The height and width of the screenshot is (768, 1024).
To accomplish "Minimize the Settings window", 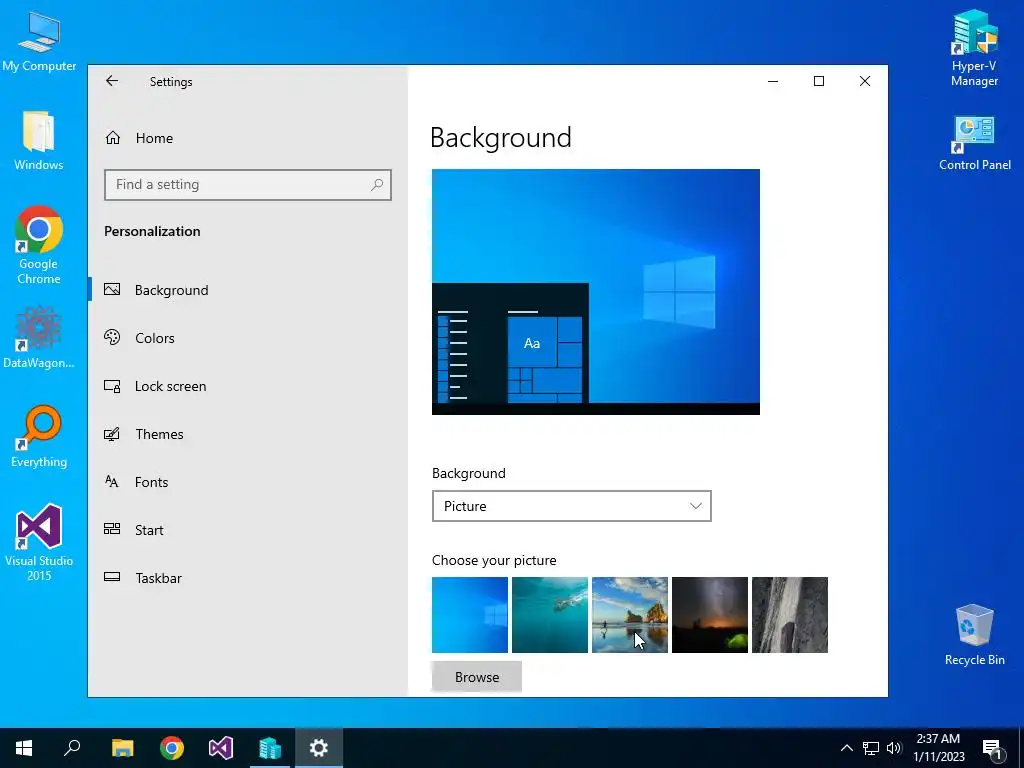I will [x=773, y=81].
